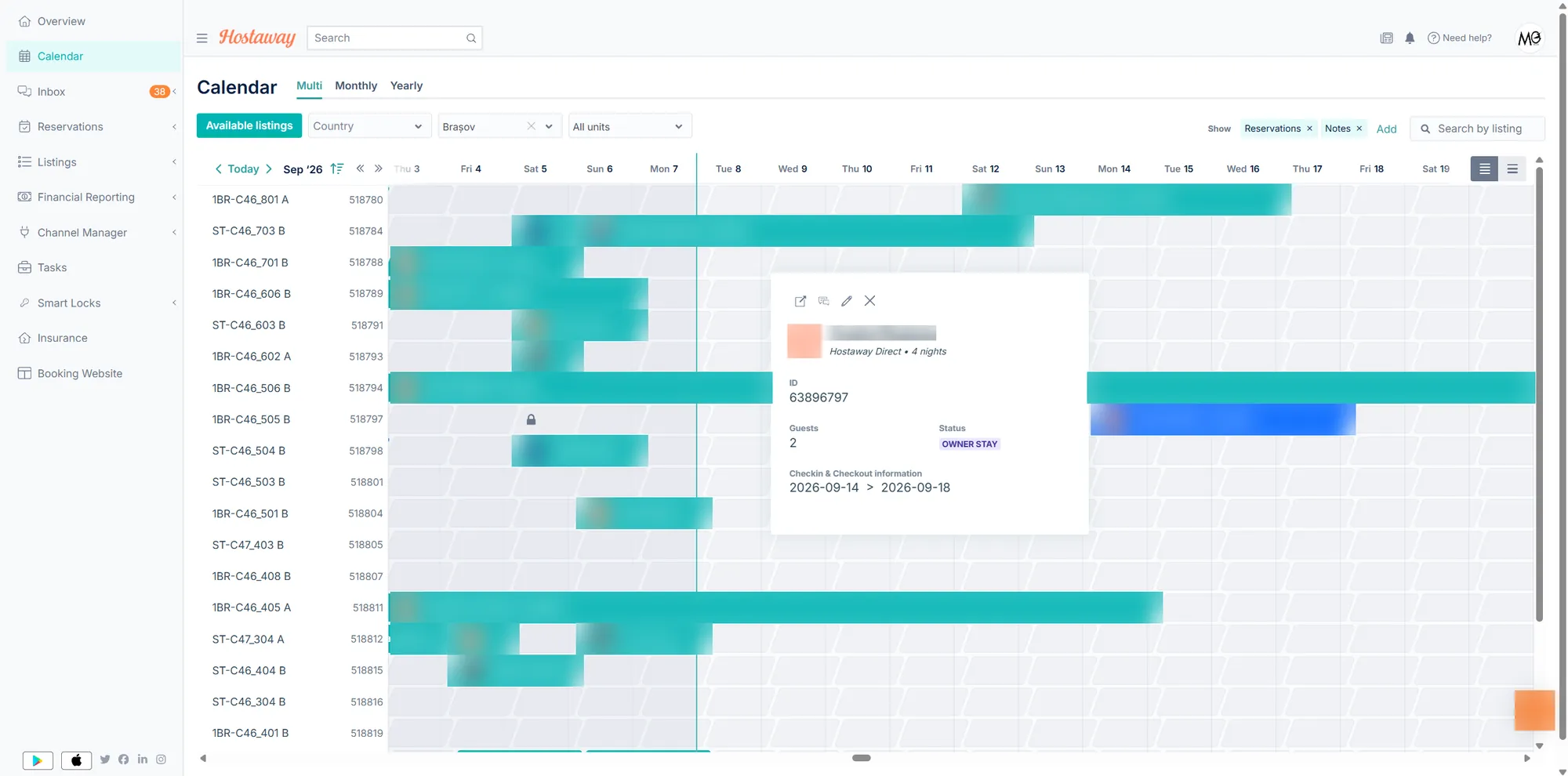Click the pencil edit icon in popup
This screenshot has width=1568, height=776.
tap(847, 301)
